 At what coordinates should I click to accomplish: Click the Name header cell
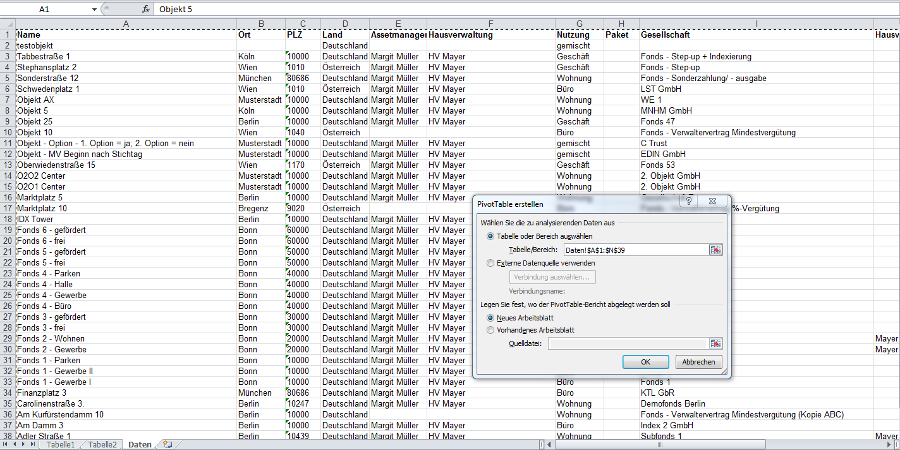coord(126,35)
